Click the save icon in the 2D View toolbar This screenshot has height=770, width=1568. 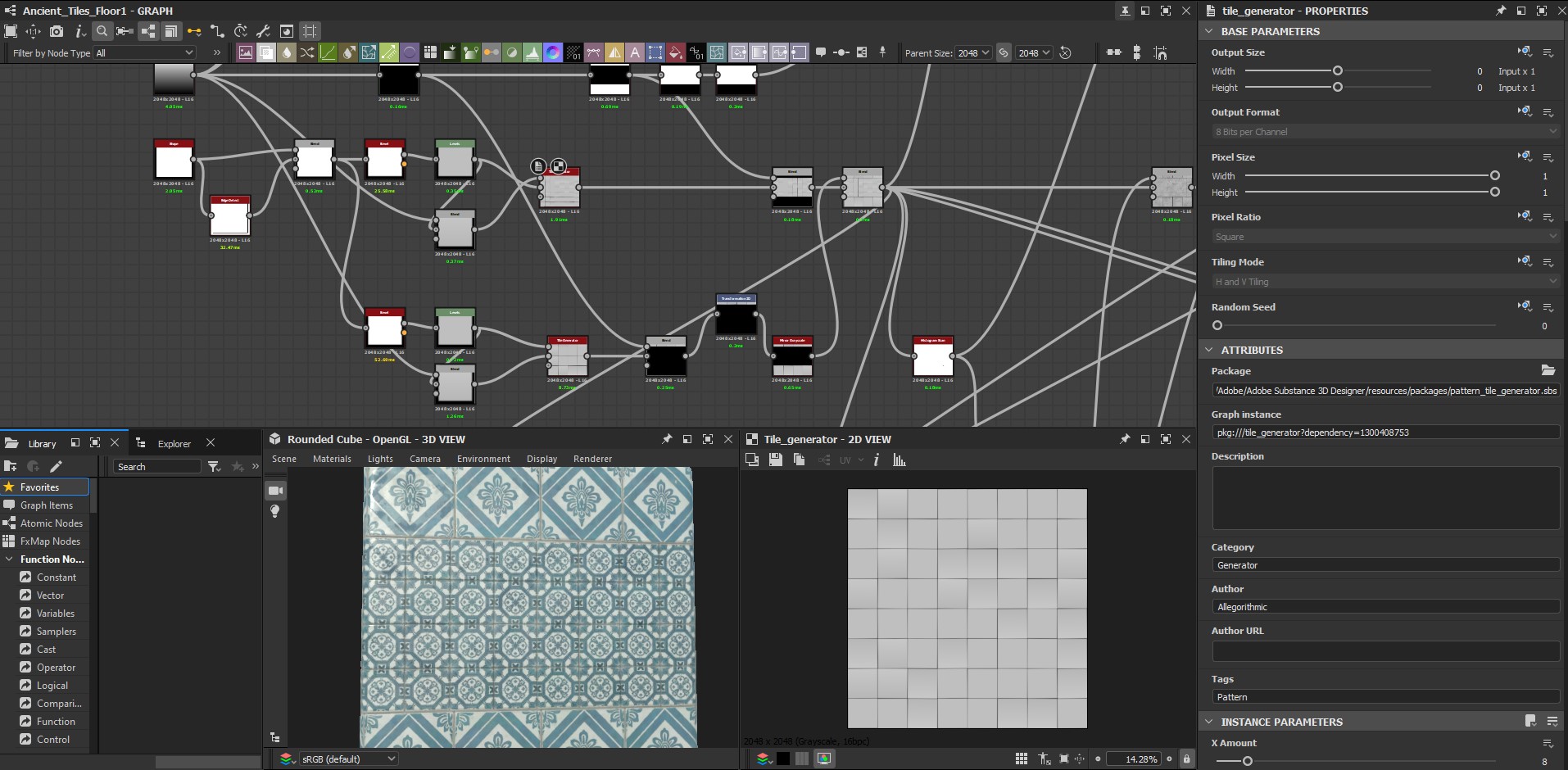click(775, 460)
